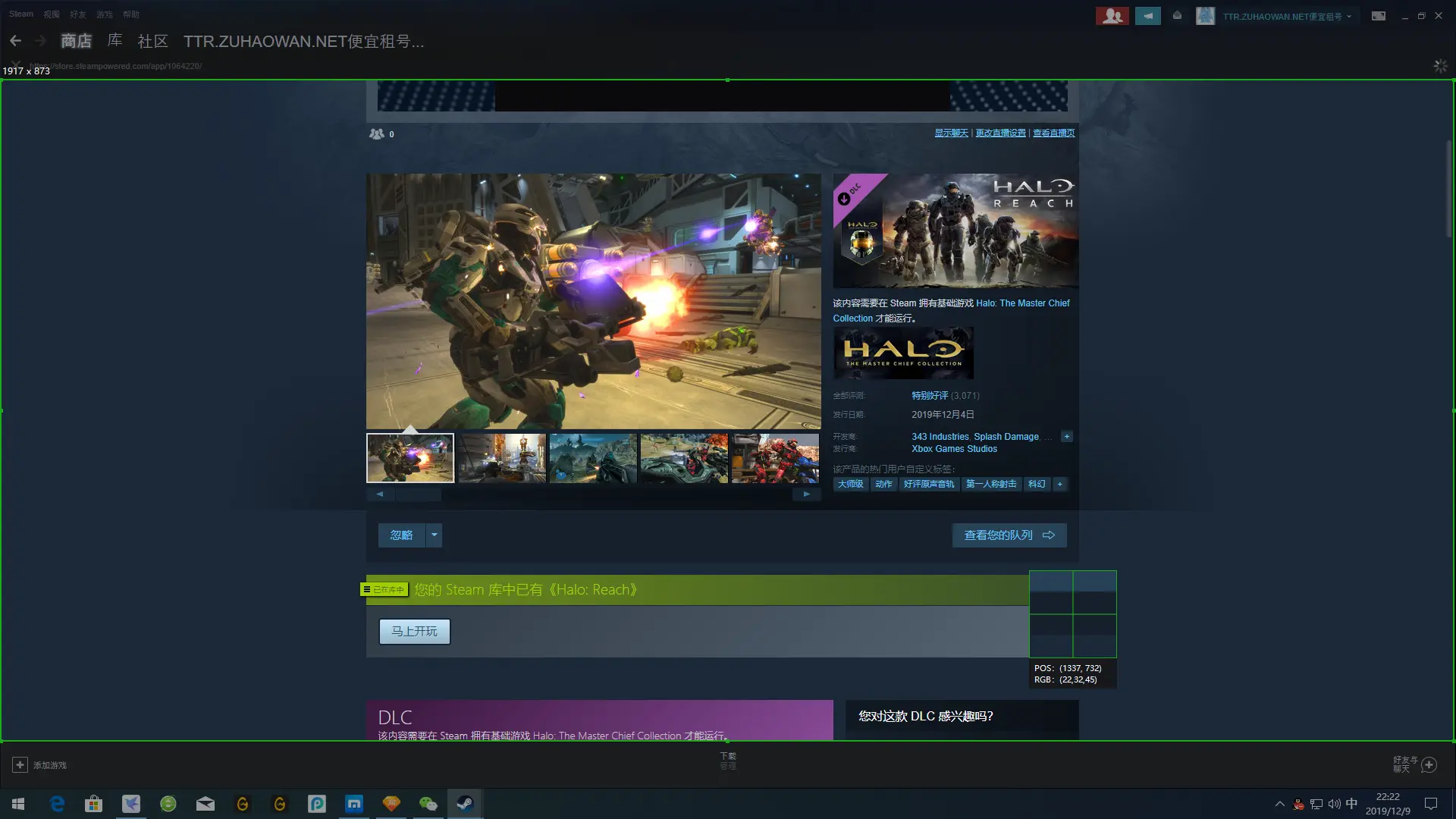Open the Maxthon browser taskbar icon

coord(354,804)
